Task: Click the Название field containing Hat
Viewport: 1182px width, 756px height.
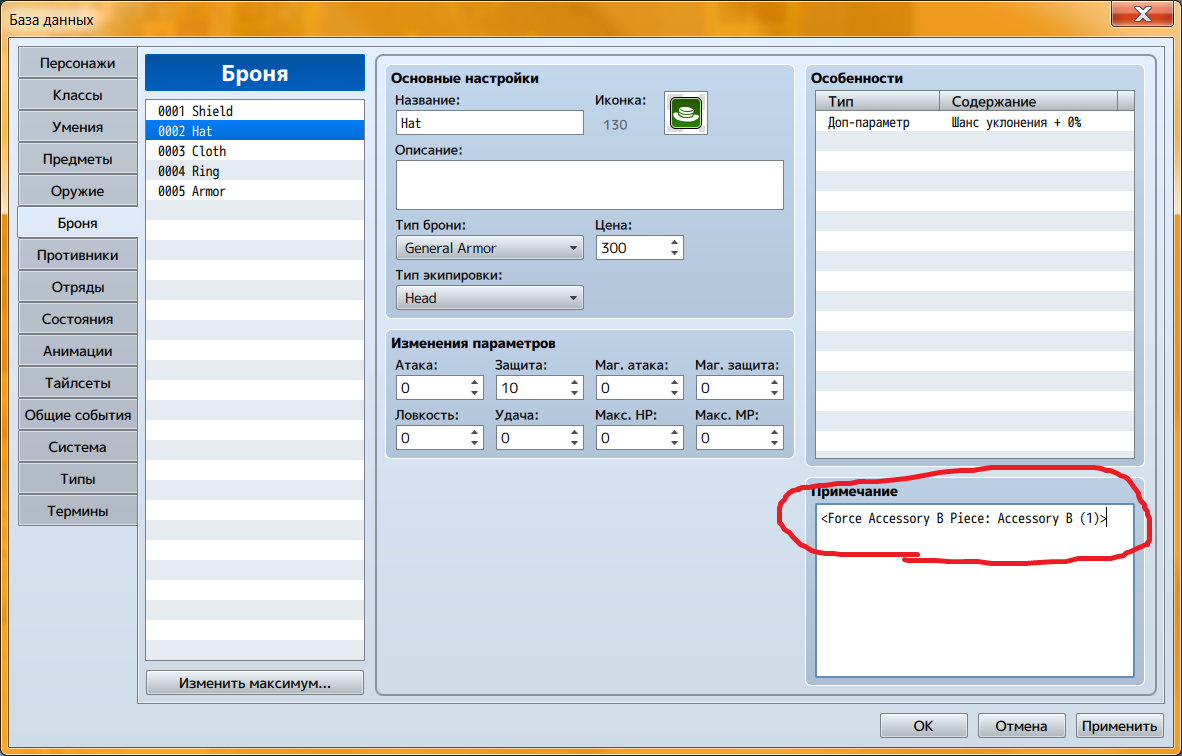Action: click(489, 123)
